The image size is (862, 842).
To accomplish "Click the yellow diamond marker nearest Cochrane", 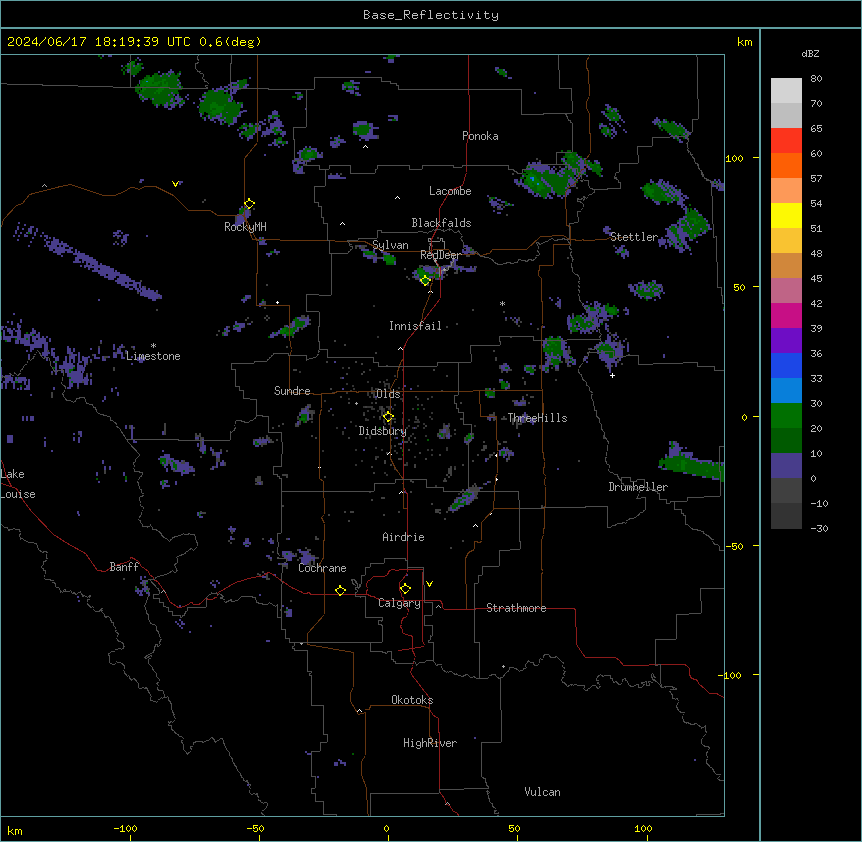I will (x=340, y=590).
